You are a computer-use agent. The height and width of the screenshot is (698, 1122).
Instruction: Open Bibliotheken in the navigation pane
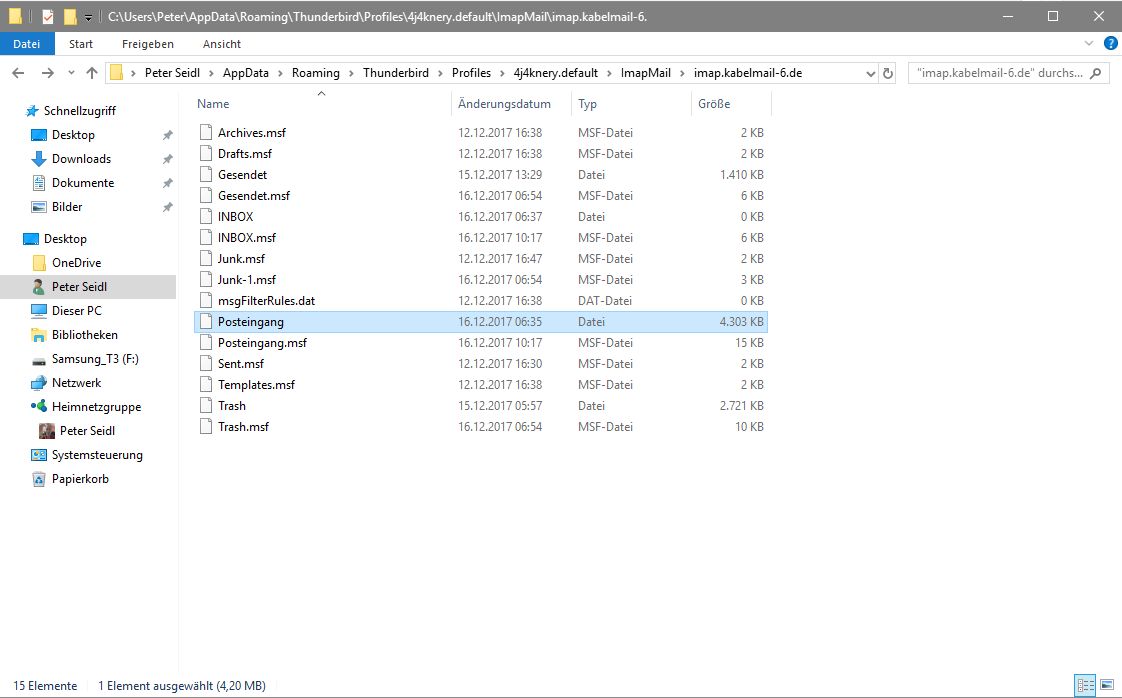(x=84, y=335)
